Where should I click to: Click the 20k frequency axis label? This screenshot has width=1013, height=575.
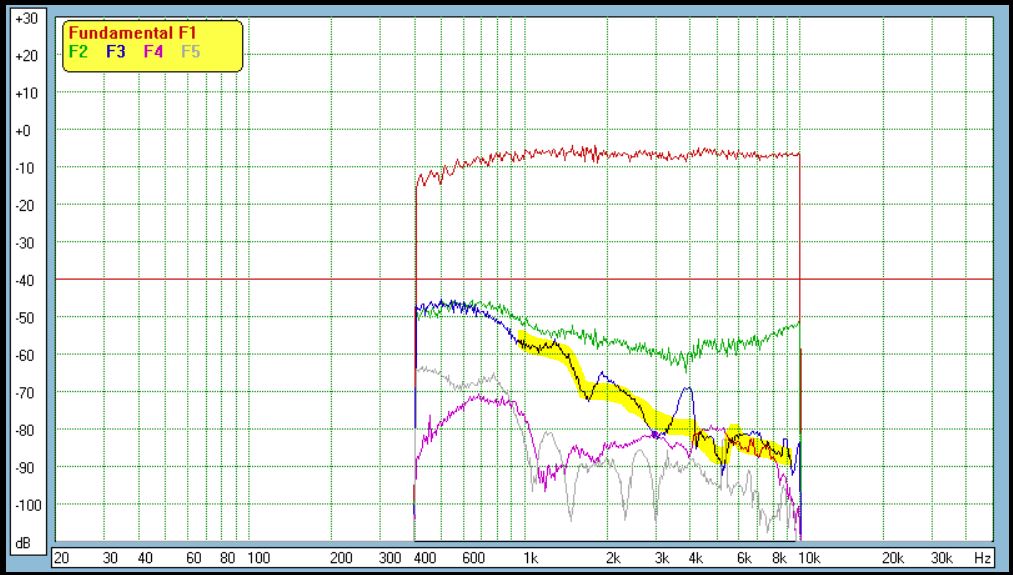(892, 558)
